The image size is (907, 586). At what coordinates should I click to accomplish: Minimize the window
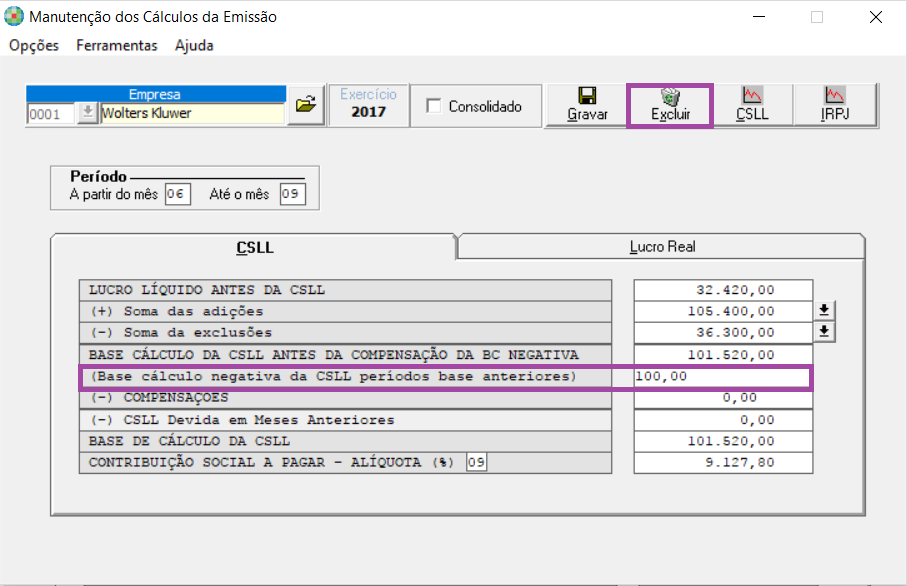(x=759, y=17)
